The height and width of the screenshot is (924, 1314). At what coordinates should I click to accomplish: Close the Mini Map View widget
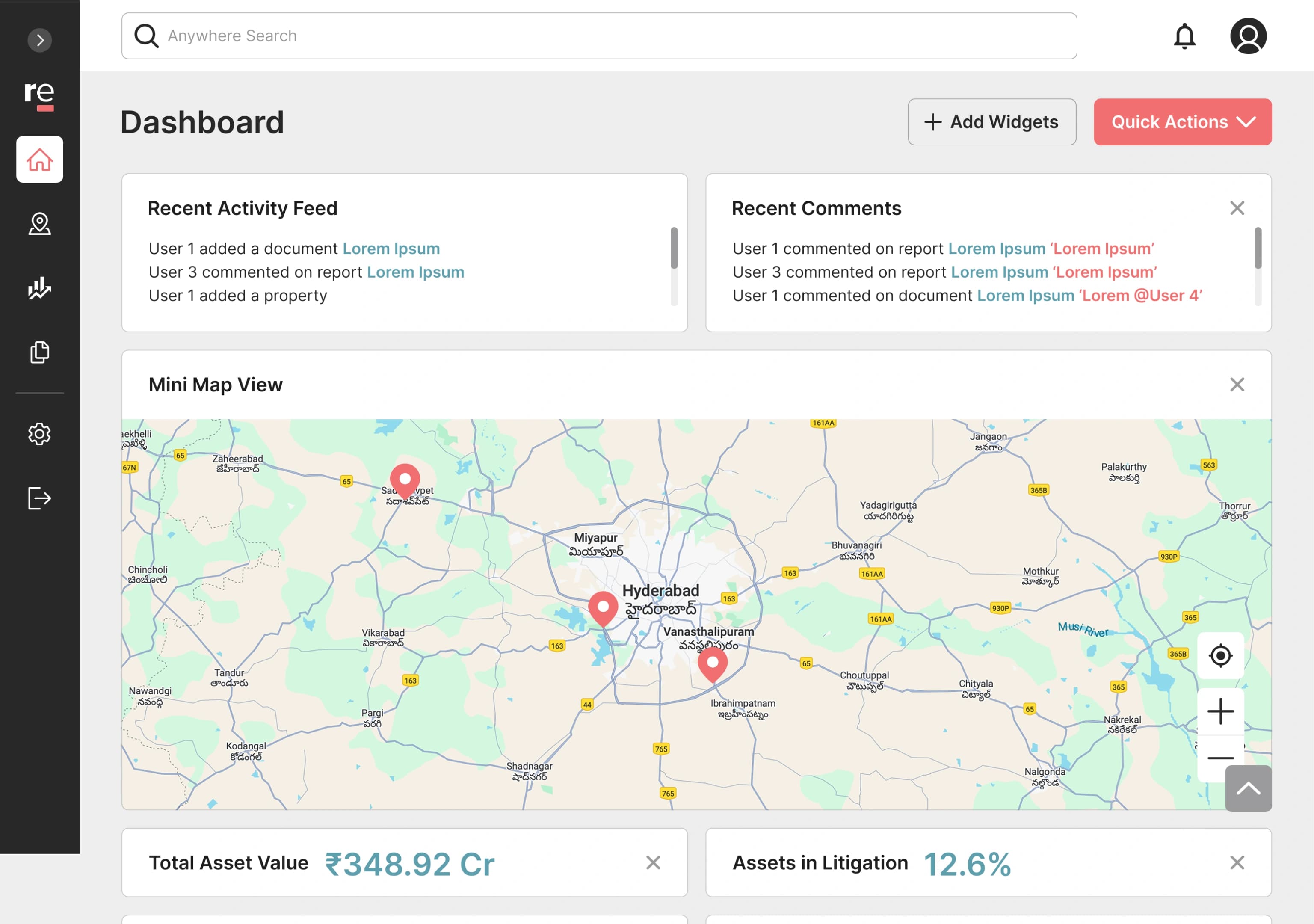(x=1237, y=385)
